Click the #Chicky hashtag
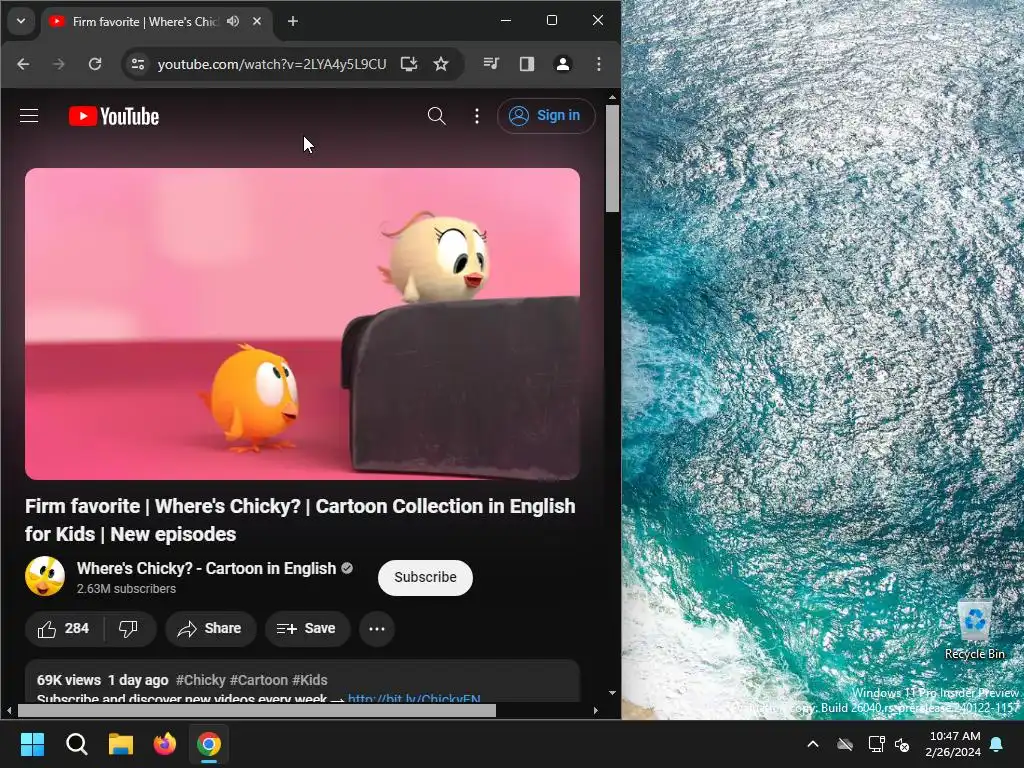The width and height of the screenshot is (1024, 768). [x=200, y=680]
